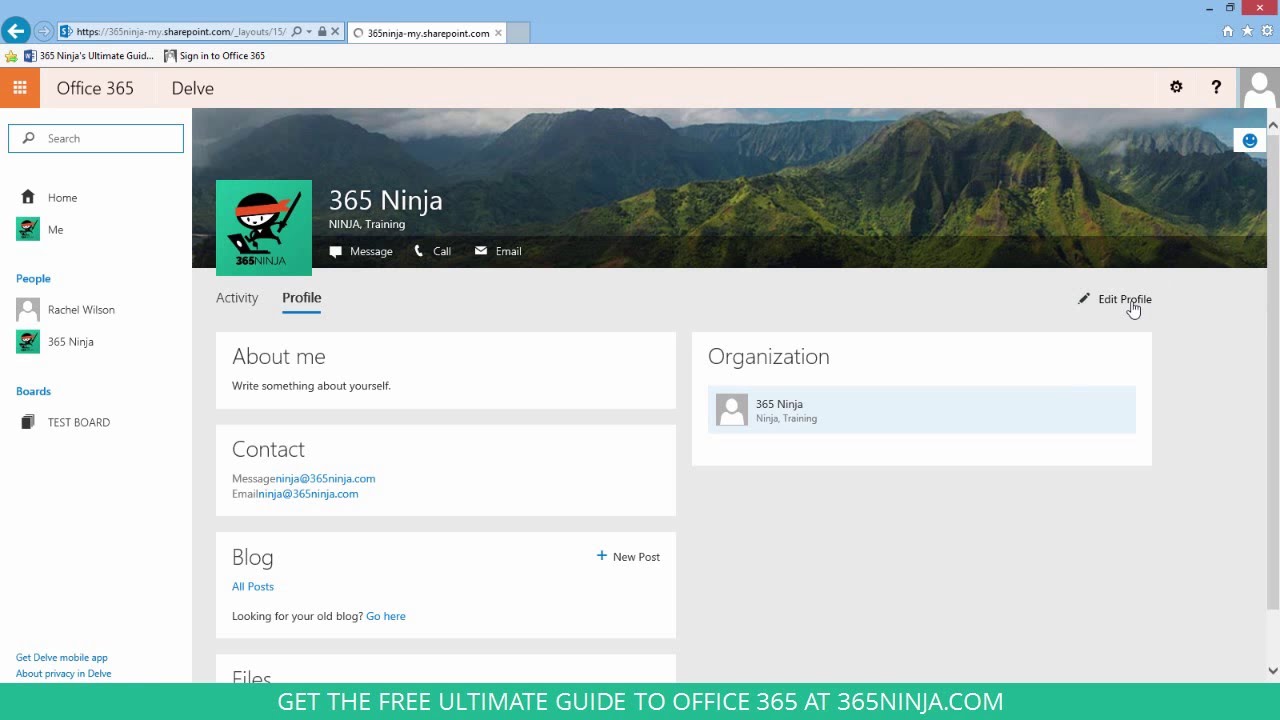This screenshot has width=1280, height=720.
Task: Click the Call phone icon
Action: point(419,251)
